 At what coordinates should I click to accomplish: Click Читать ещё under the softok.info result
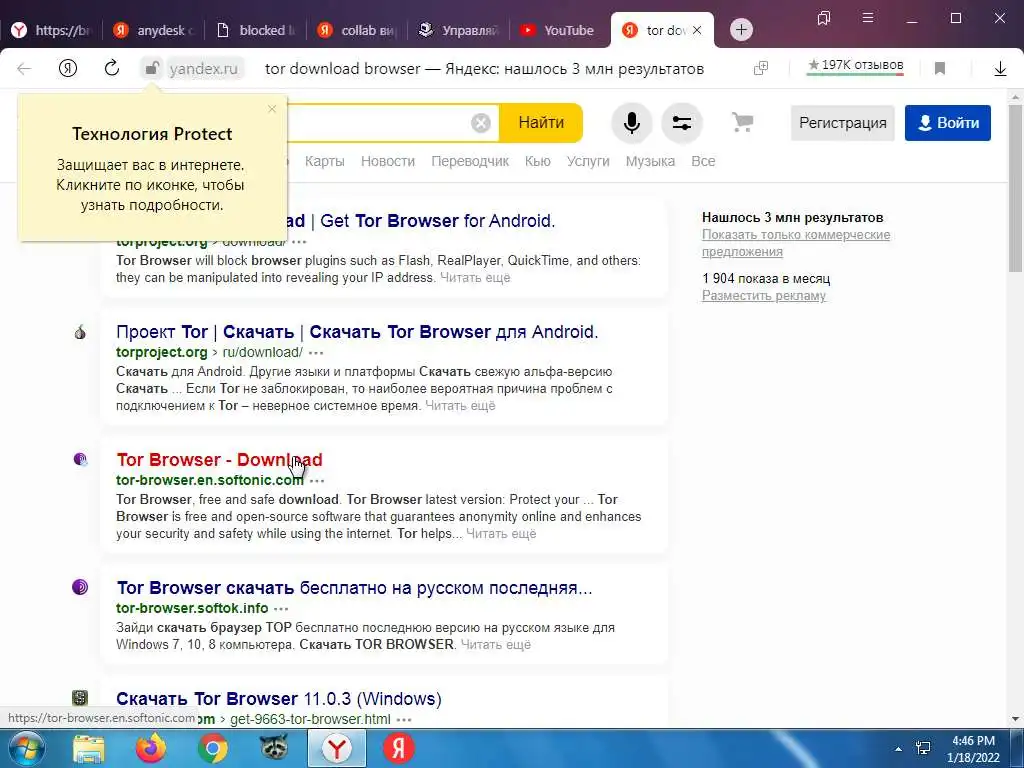(496, 645)
